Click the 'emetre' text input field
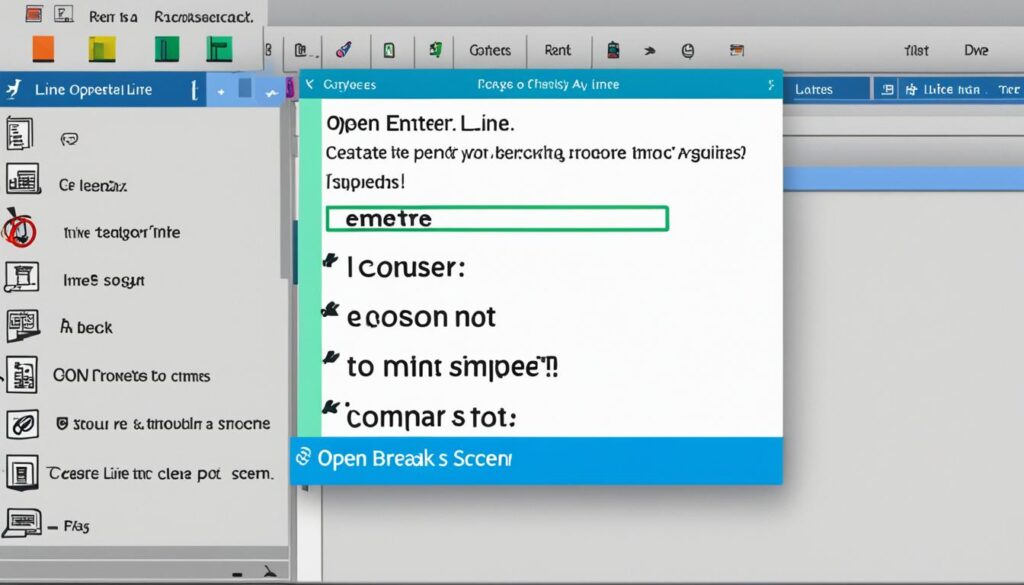 pos(497,218)
